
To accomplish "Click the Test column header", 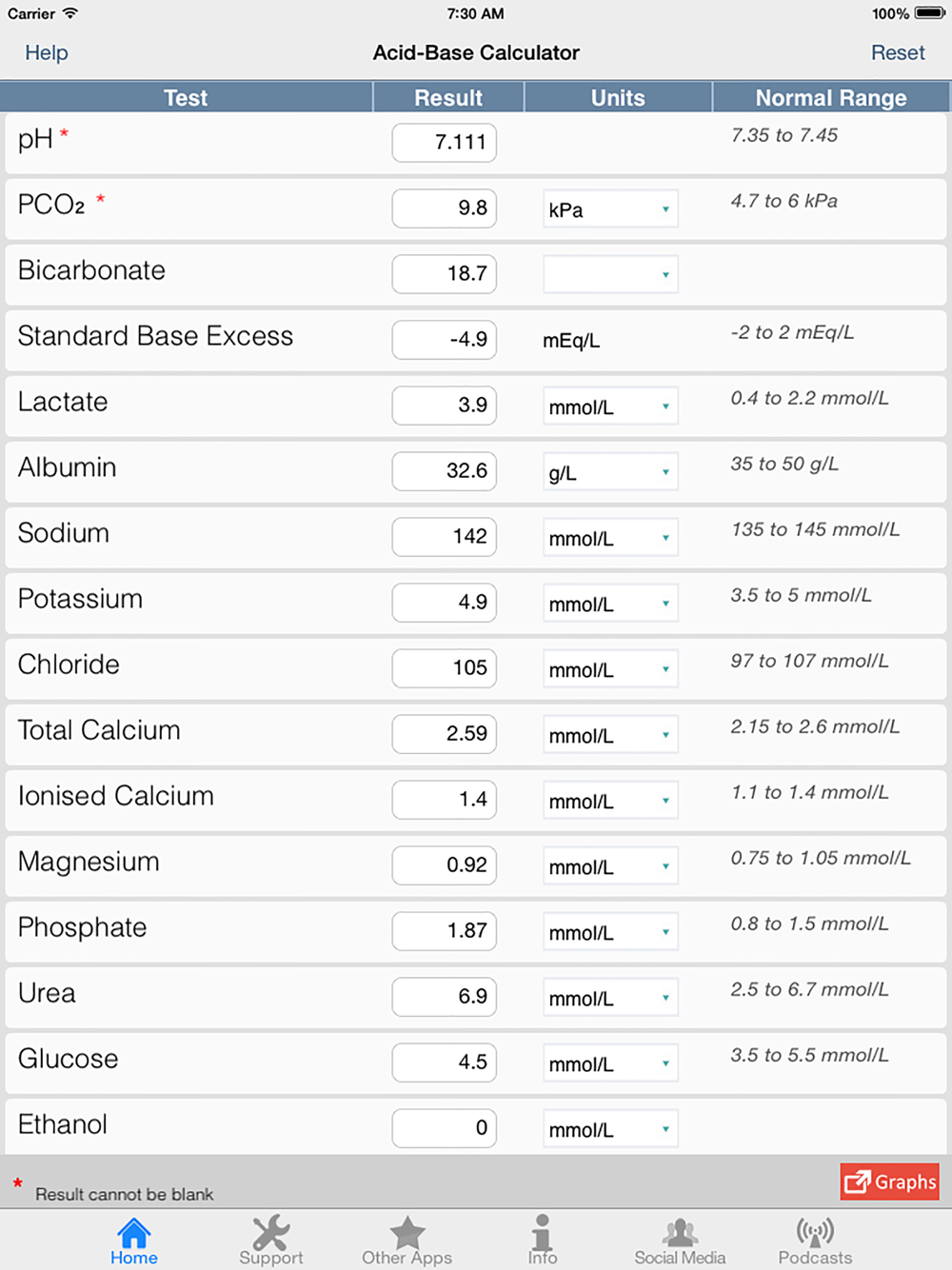I will [x=186, y=97].
